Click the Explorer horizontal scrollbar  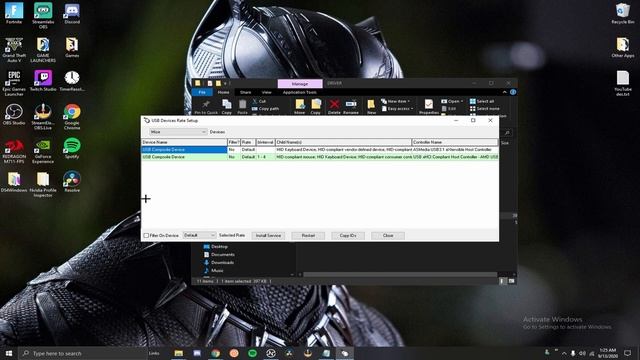400,275
